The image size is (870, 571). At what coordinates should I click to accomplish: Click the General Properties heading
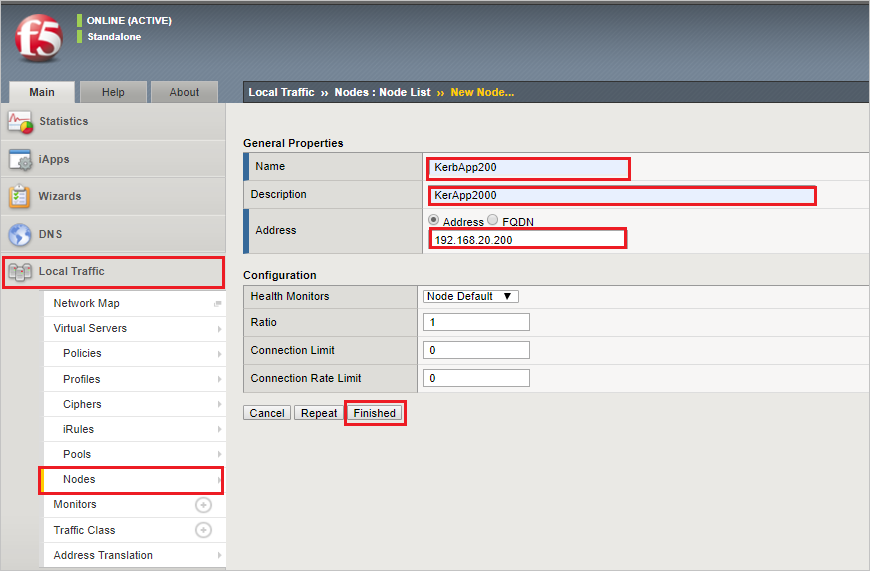(293, 143)
